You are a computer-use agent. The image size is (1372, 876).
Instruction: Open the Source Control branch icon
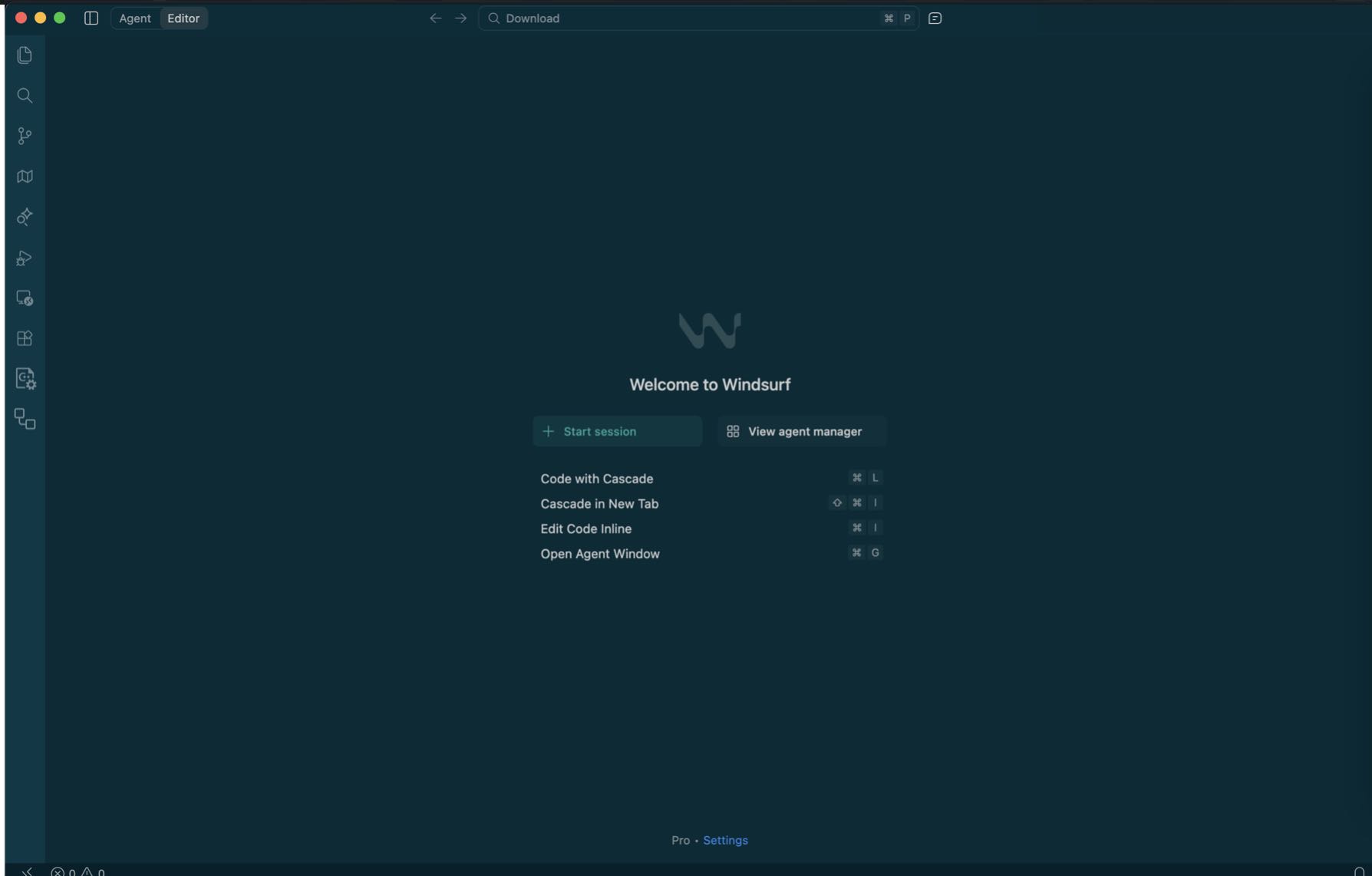point(25,137)
